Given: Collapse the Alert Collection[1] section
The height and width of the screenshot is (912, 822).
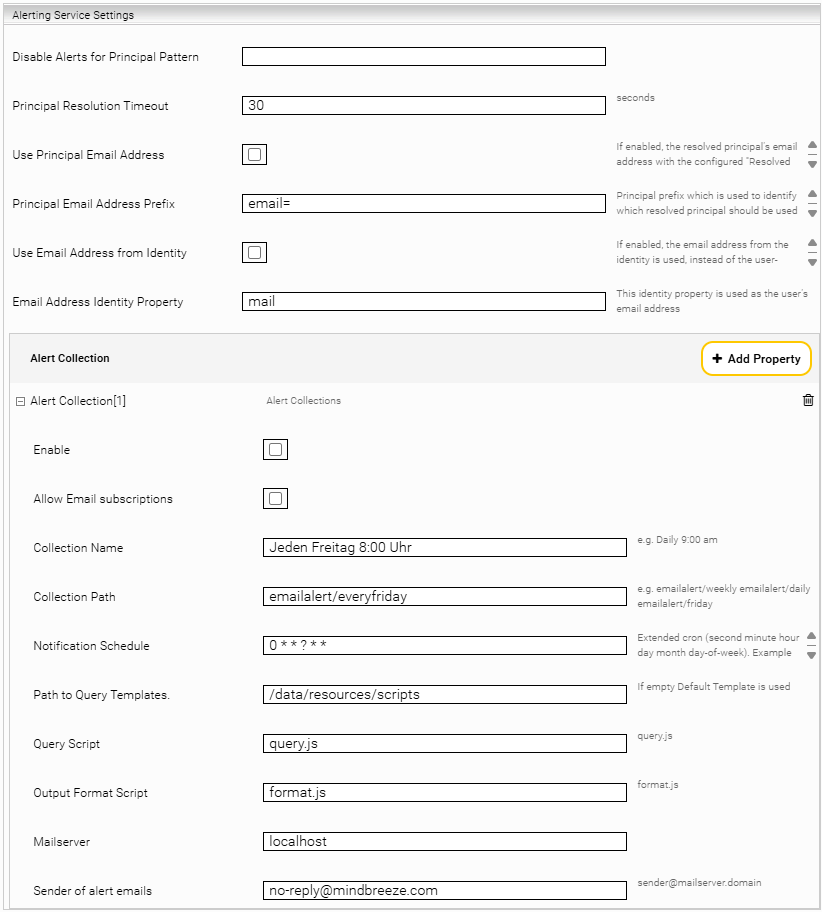Looking at the screenshot, I should [x=20, y=401].
